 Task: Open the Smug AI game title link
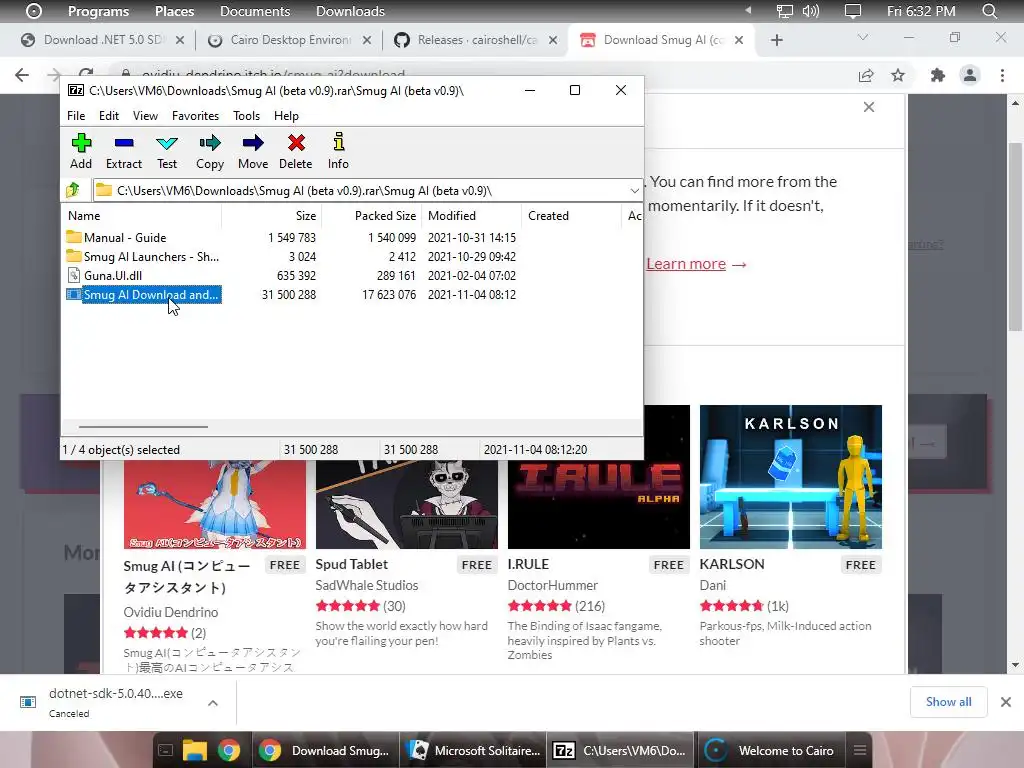click(x=187, y=577)
